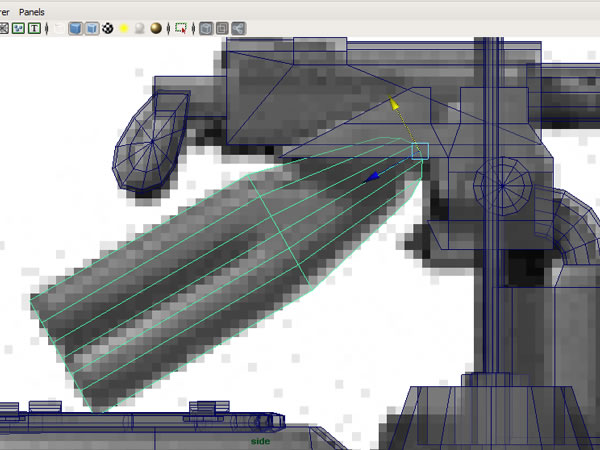The image size is (600, 450).
Task: Toggle the Safe Title overlay icon
Action: point(34,28)
